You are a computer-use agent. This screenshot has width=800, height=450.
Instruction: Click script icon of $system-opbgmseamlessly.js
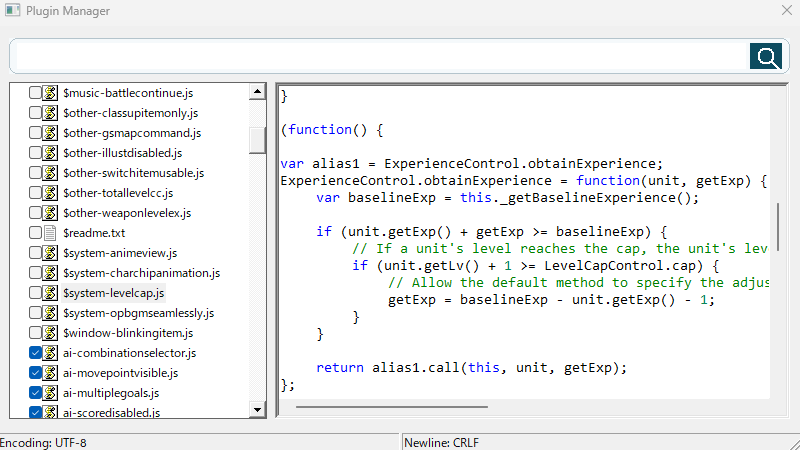click(50, 312)
